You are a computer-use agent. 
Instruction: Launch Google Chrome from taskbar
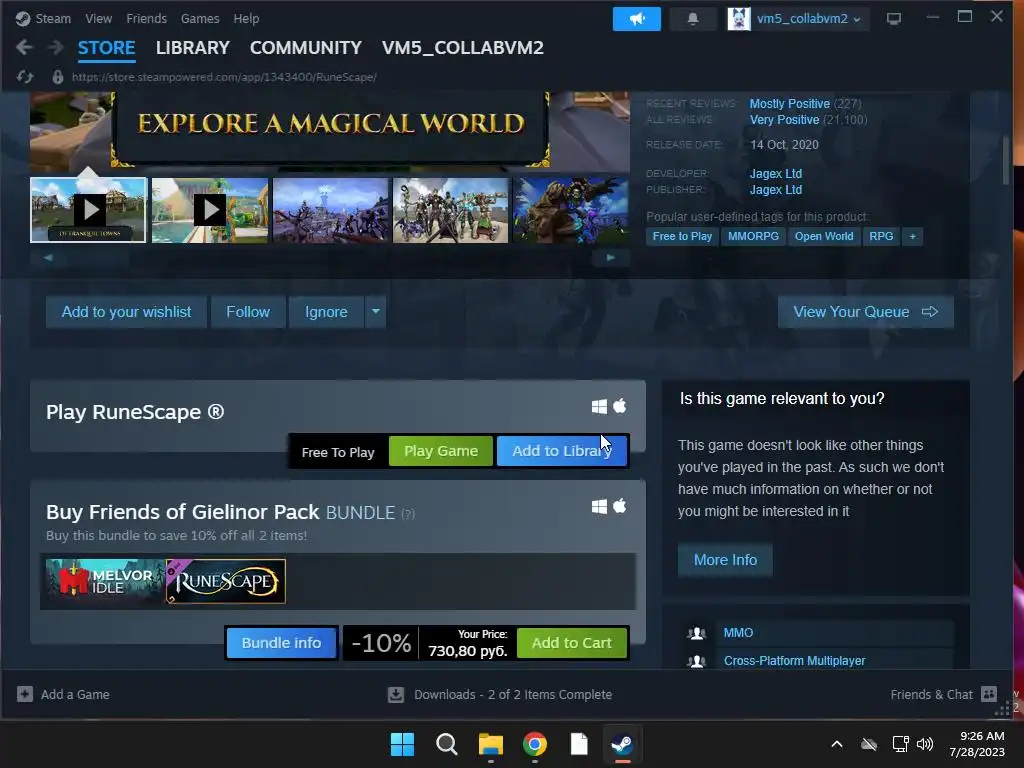(x=535, y=744)
